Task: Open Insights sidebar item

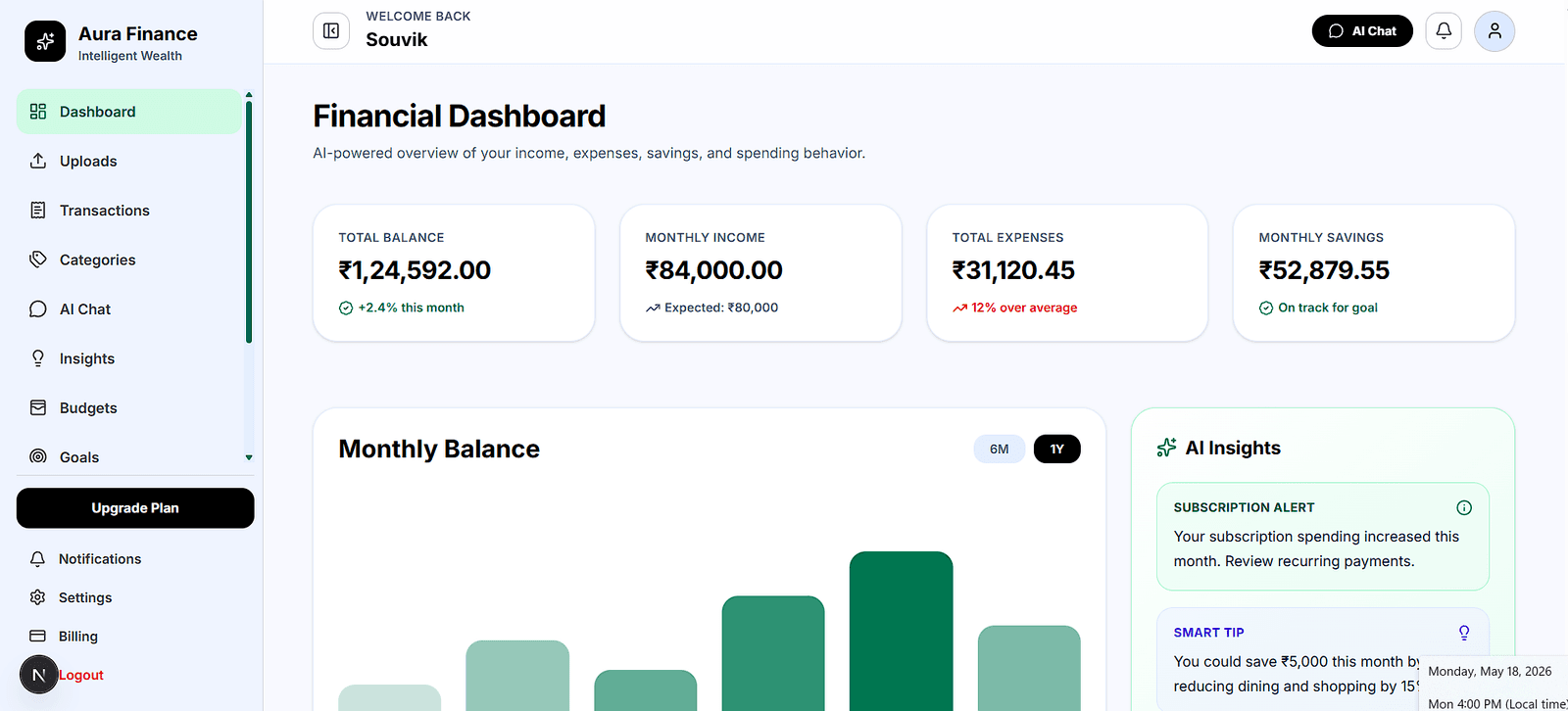Action: point(129,358)
